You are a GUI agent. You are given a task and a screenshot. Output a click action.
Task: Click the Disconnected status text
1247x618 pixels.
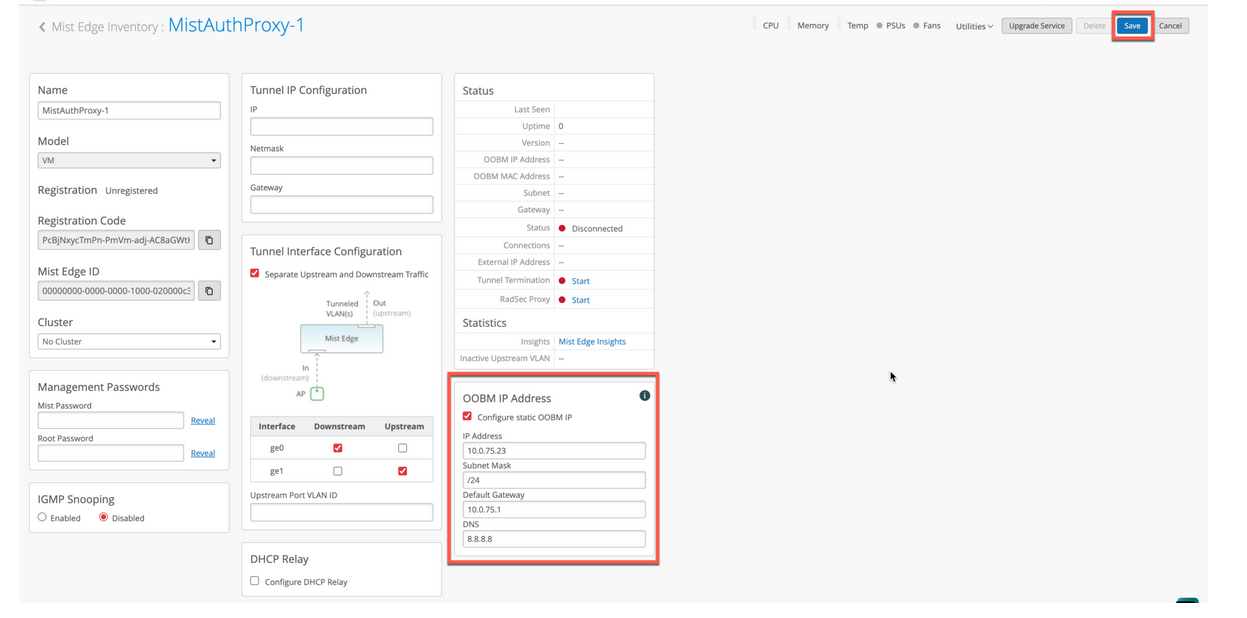pos(597,228)
